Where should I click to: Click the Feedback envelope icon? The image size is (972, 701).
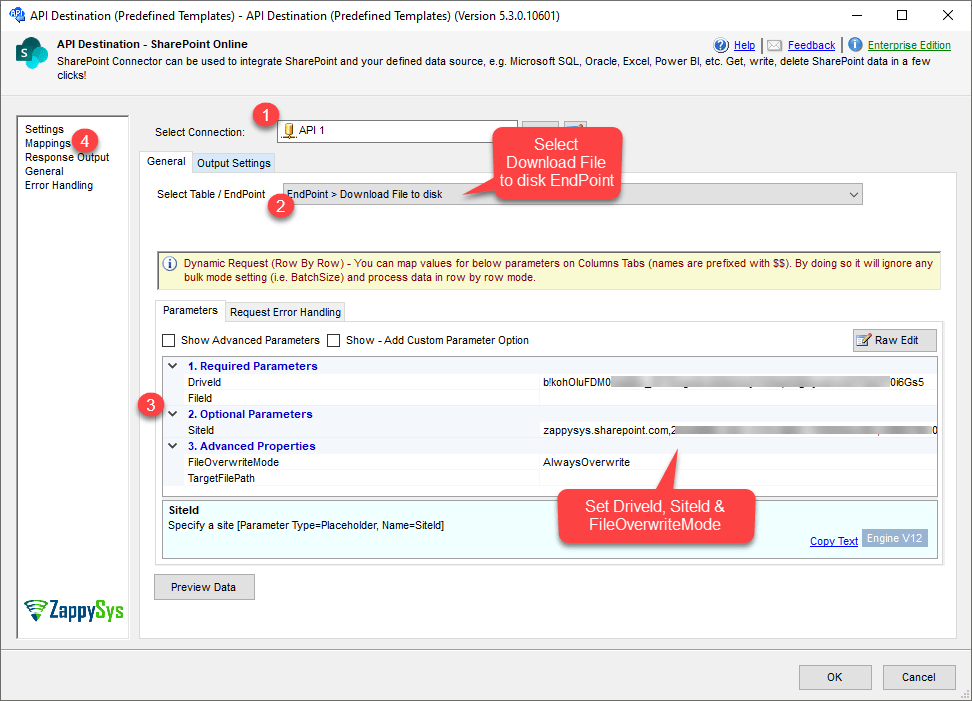click(775, 45)
